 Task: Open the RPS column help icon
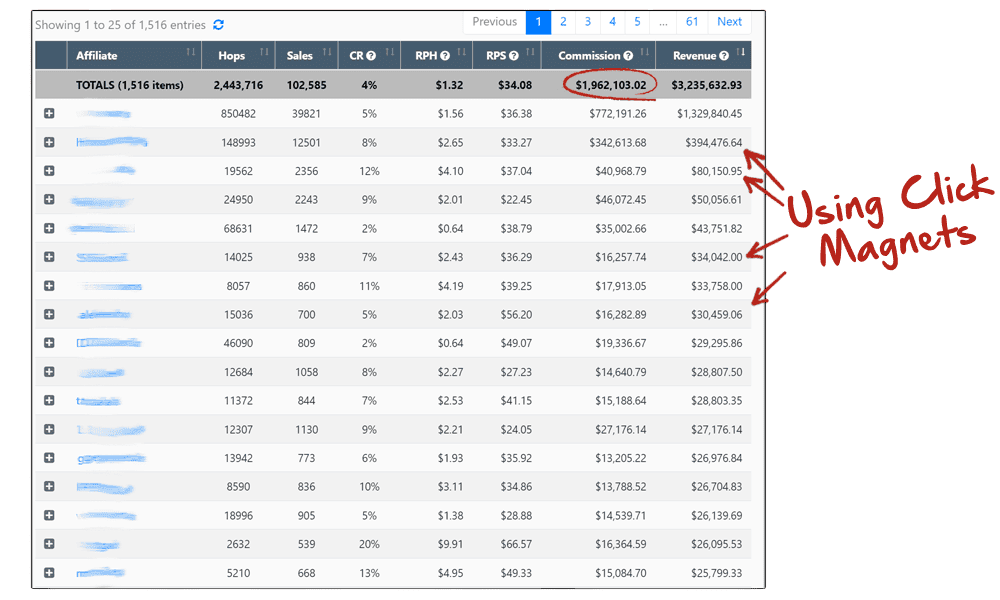513,56
